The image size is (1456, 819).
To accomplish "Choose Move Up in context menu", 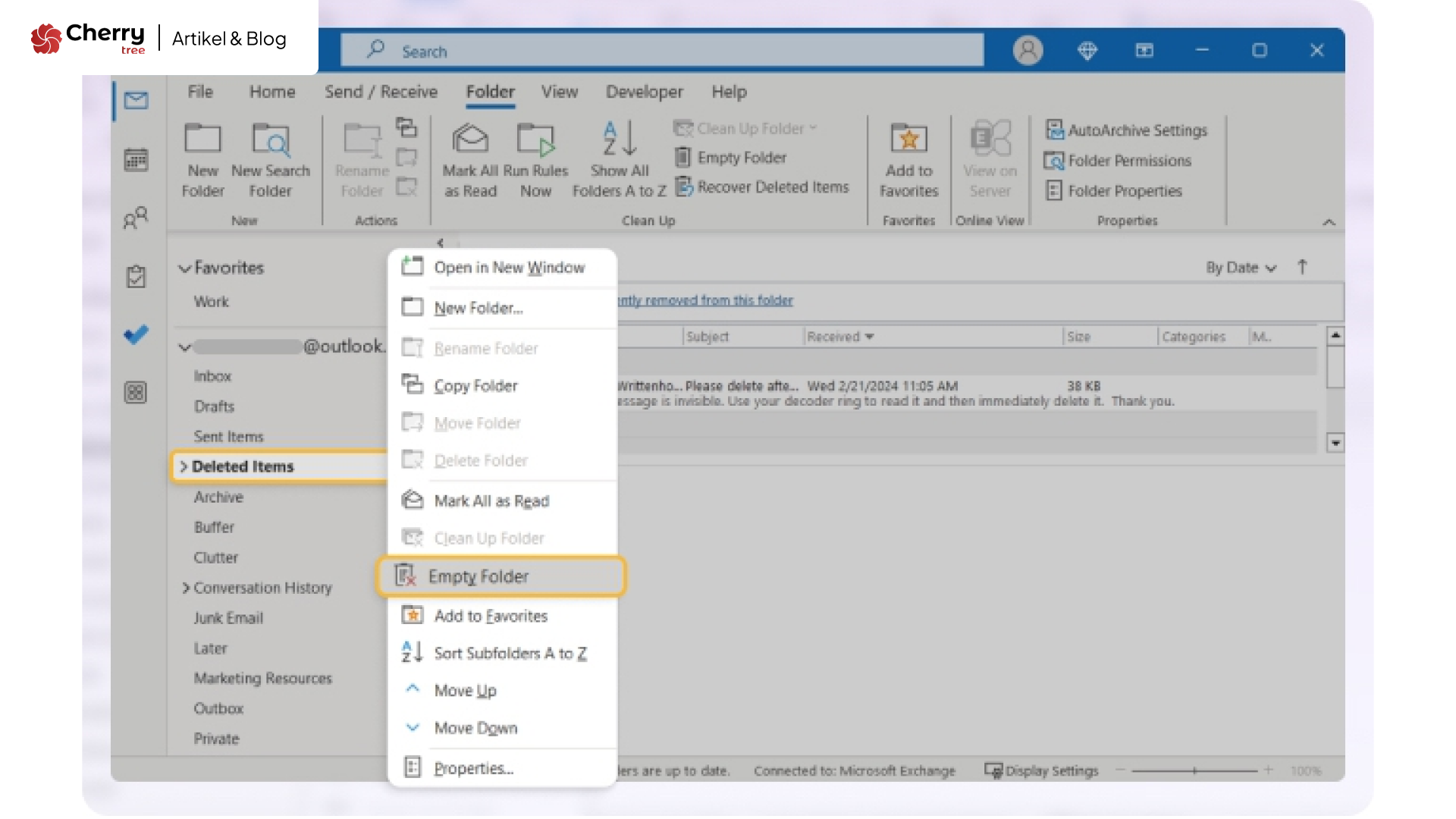I will pos(502,690).
